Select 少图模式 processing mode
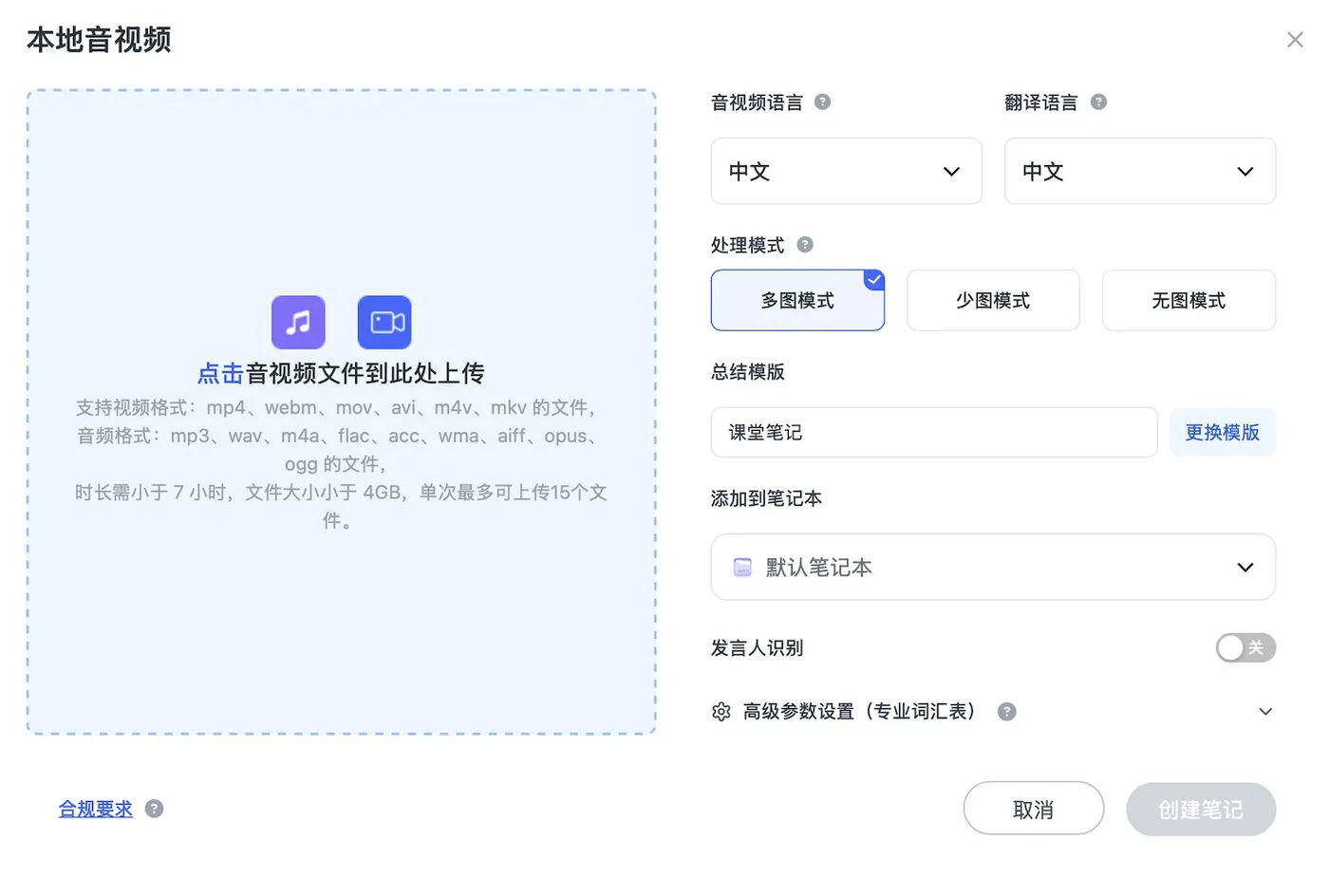1329x896 pixels. coord(993,300)
